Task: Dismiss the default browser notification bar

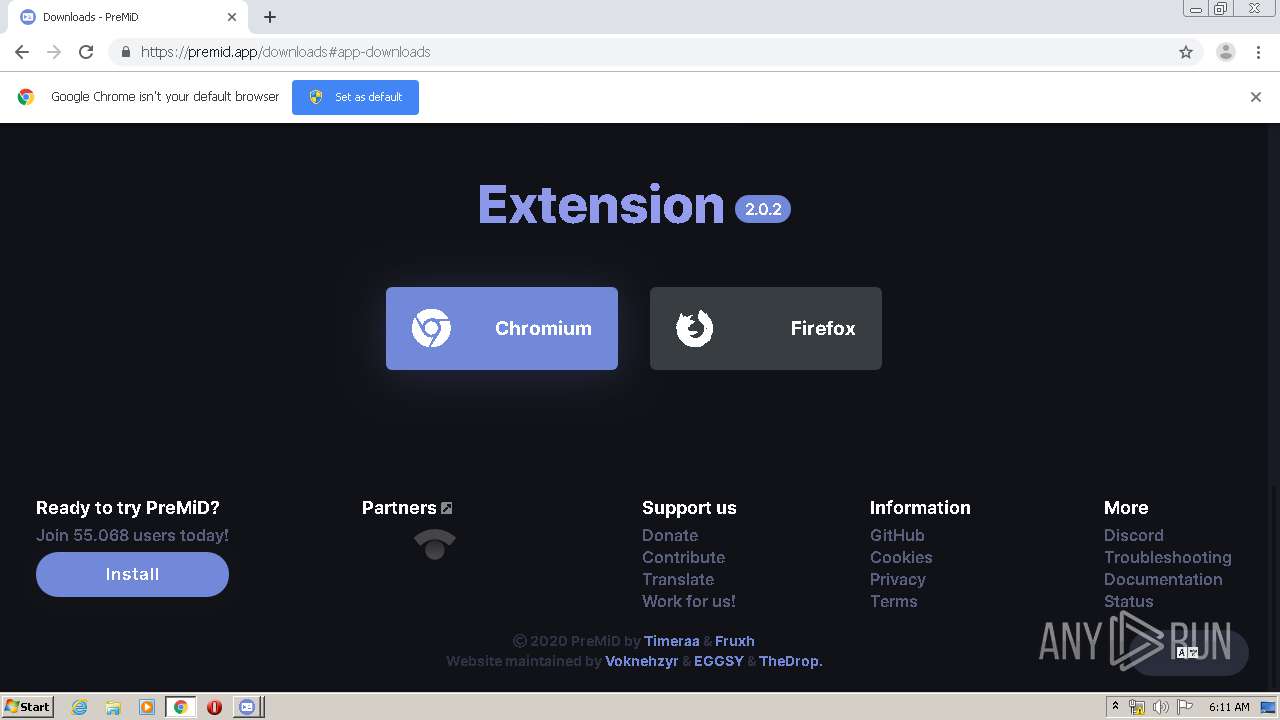Action: click(1256, 97)
